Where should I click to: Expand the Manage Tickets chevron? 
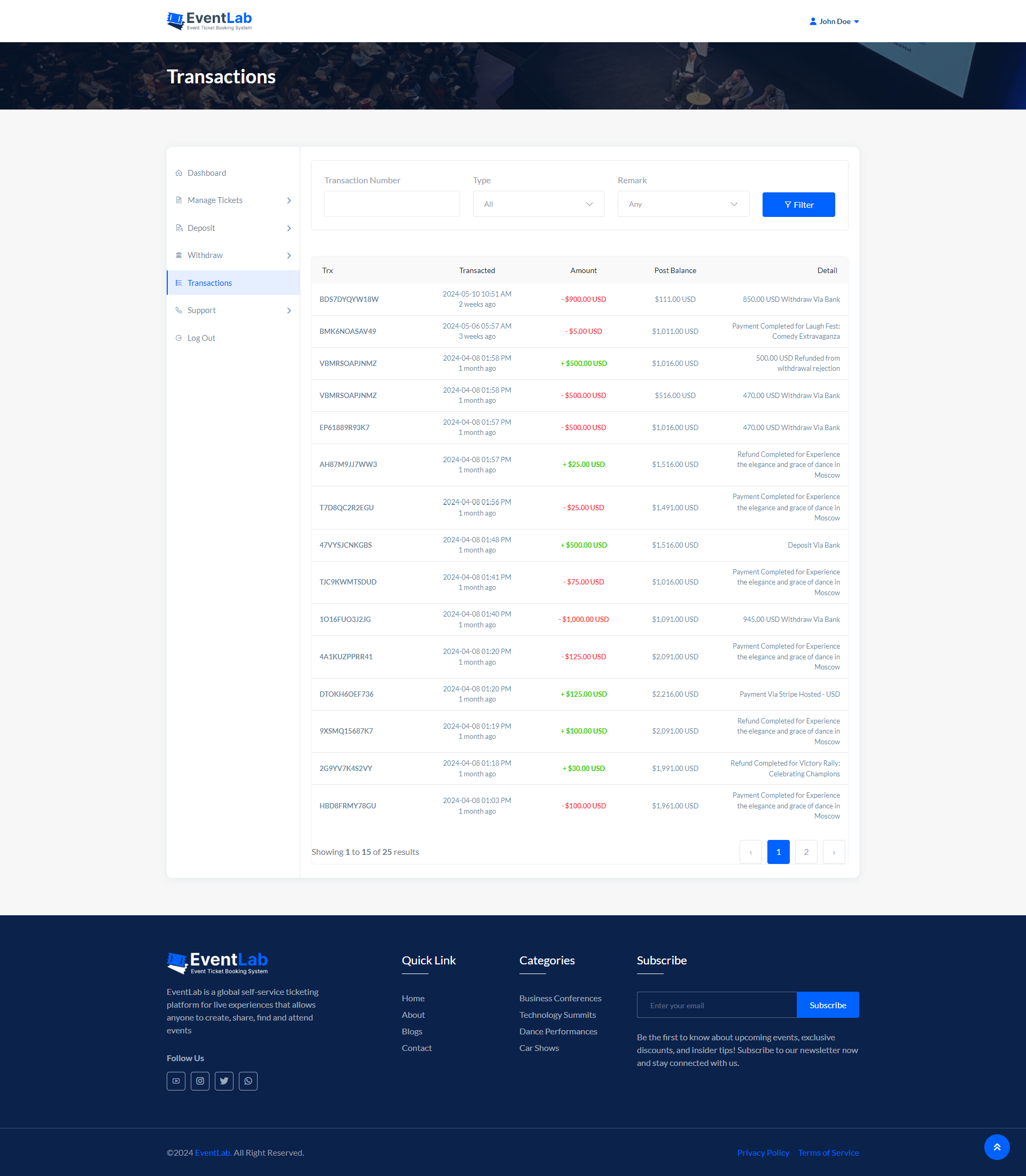(x=289, y=200)
